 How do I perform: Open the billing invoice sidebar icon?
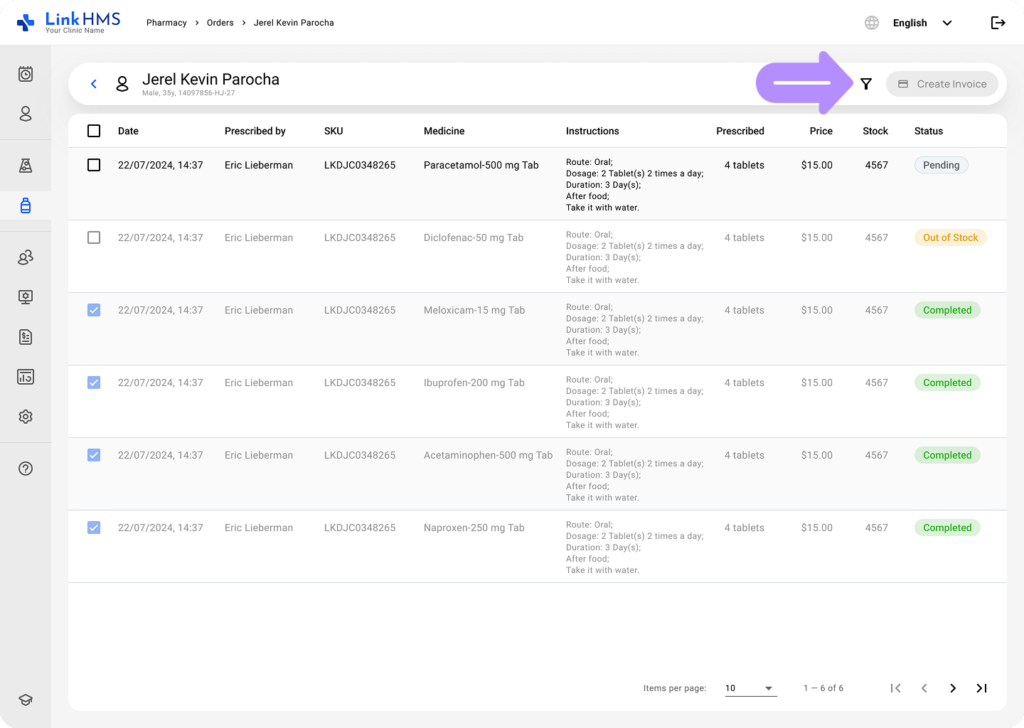pos(25,337)
